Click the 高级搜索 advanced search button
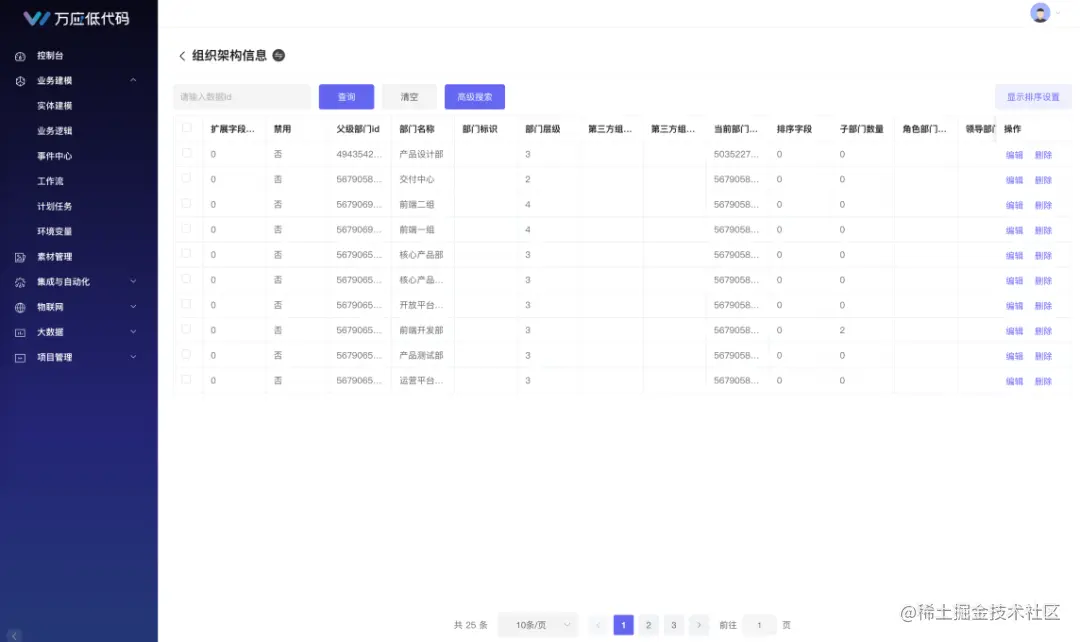 pyautogui.click(x=474, y=96)
